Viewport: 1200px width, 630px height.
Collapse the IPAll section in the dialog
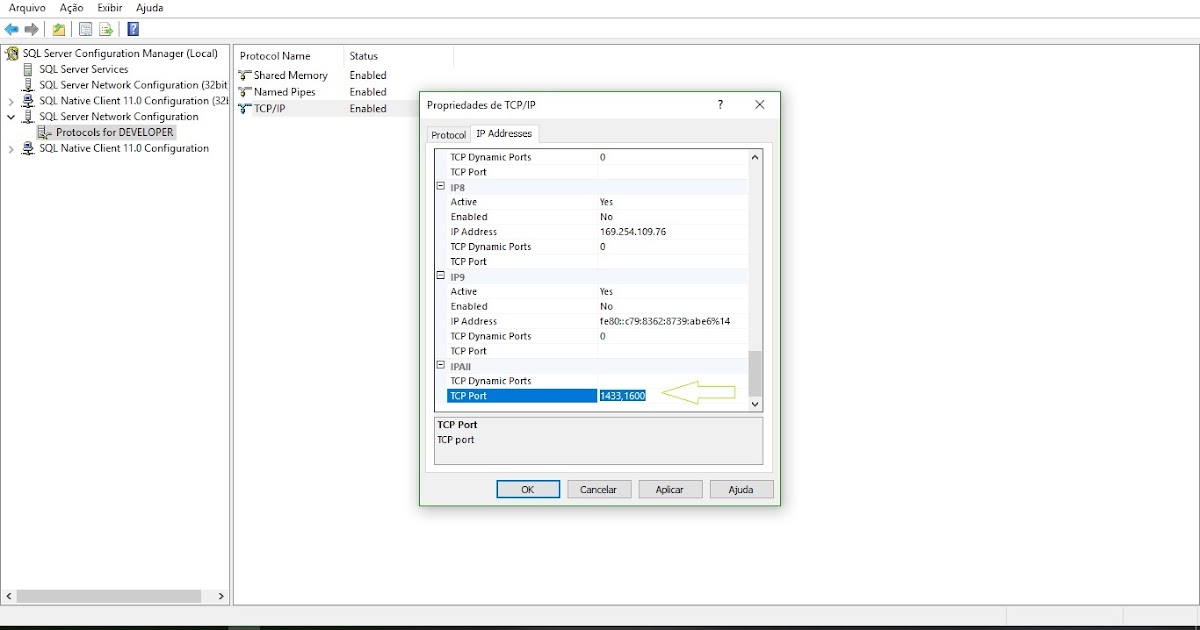point(440,366)
